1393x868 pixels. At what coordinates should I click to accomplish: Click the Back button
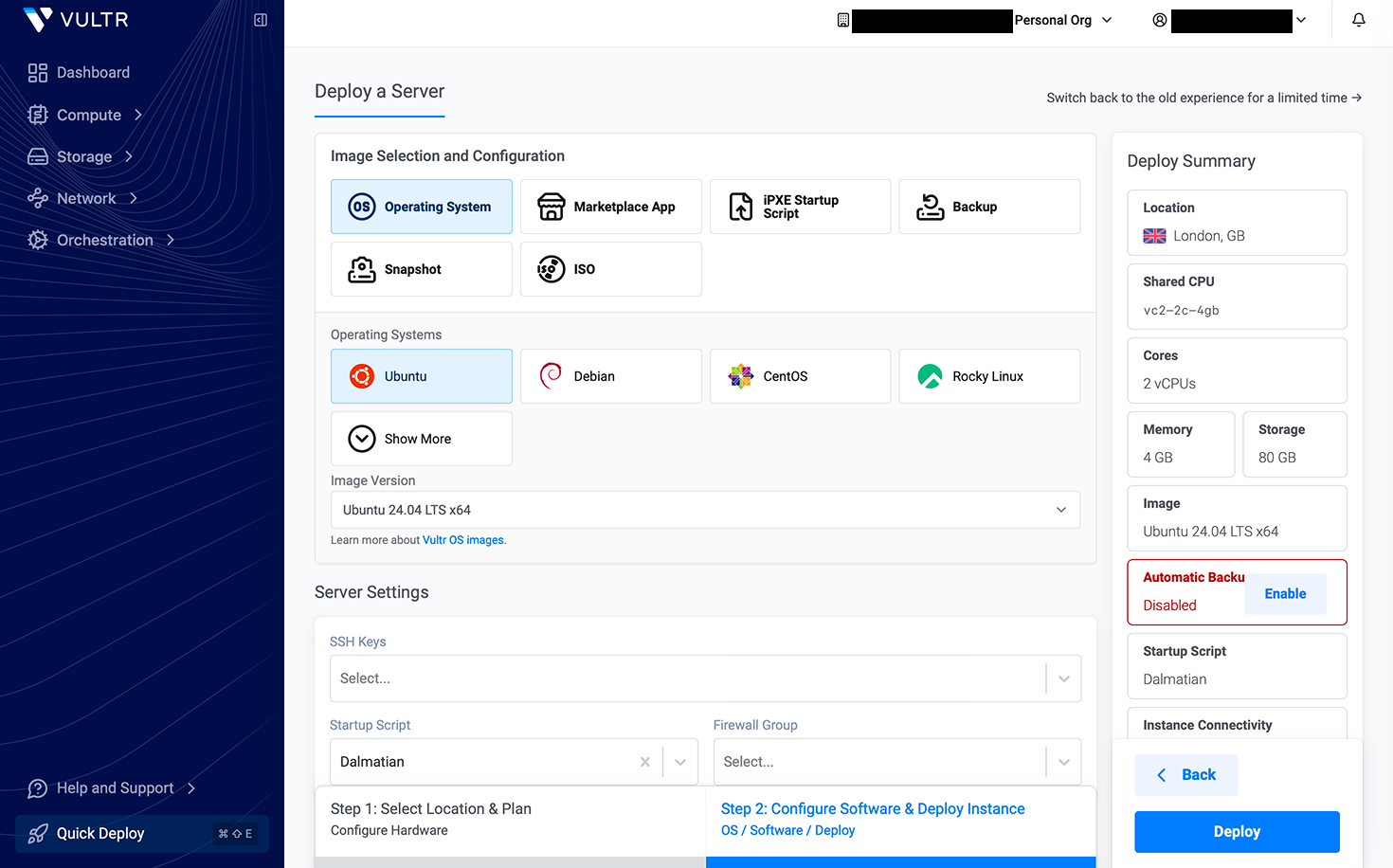click(x=1186, y=775)
